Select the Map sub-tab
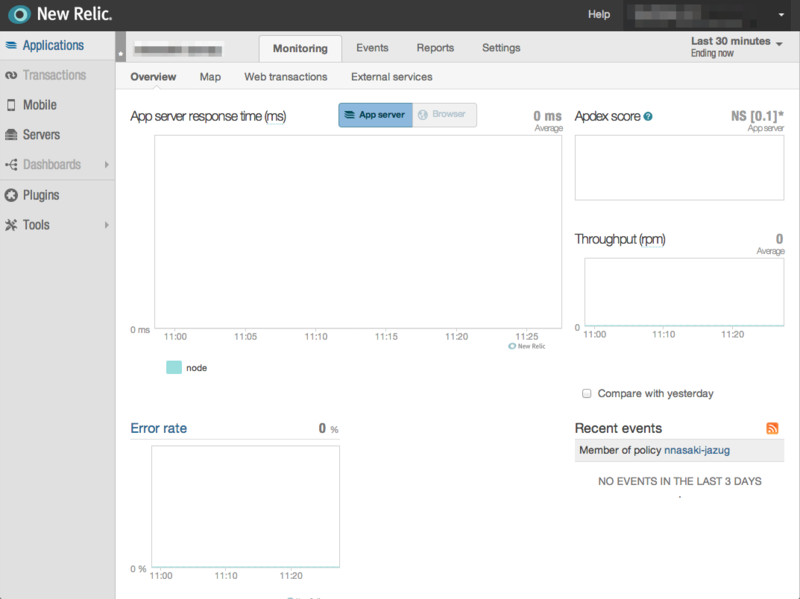 210,77
